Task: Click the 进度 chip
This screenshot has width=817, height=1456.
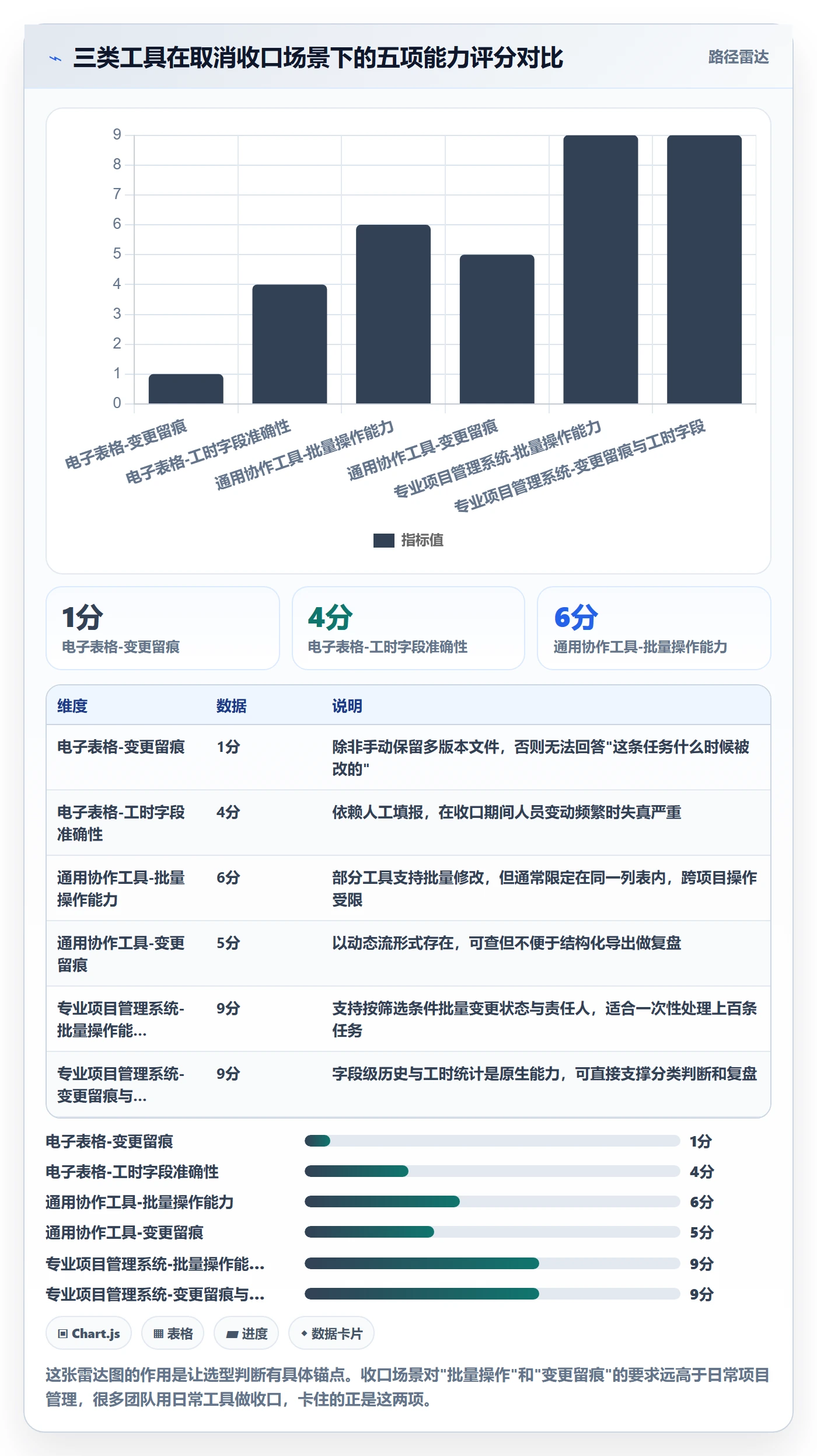Action: click(246, 1333)
